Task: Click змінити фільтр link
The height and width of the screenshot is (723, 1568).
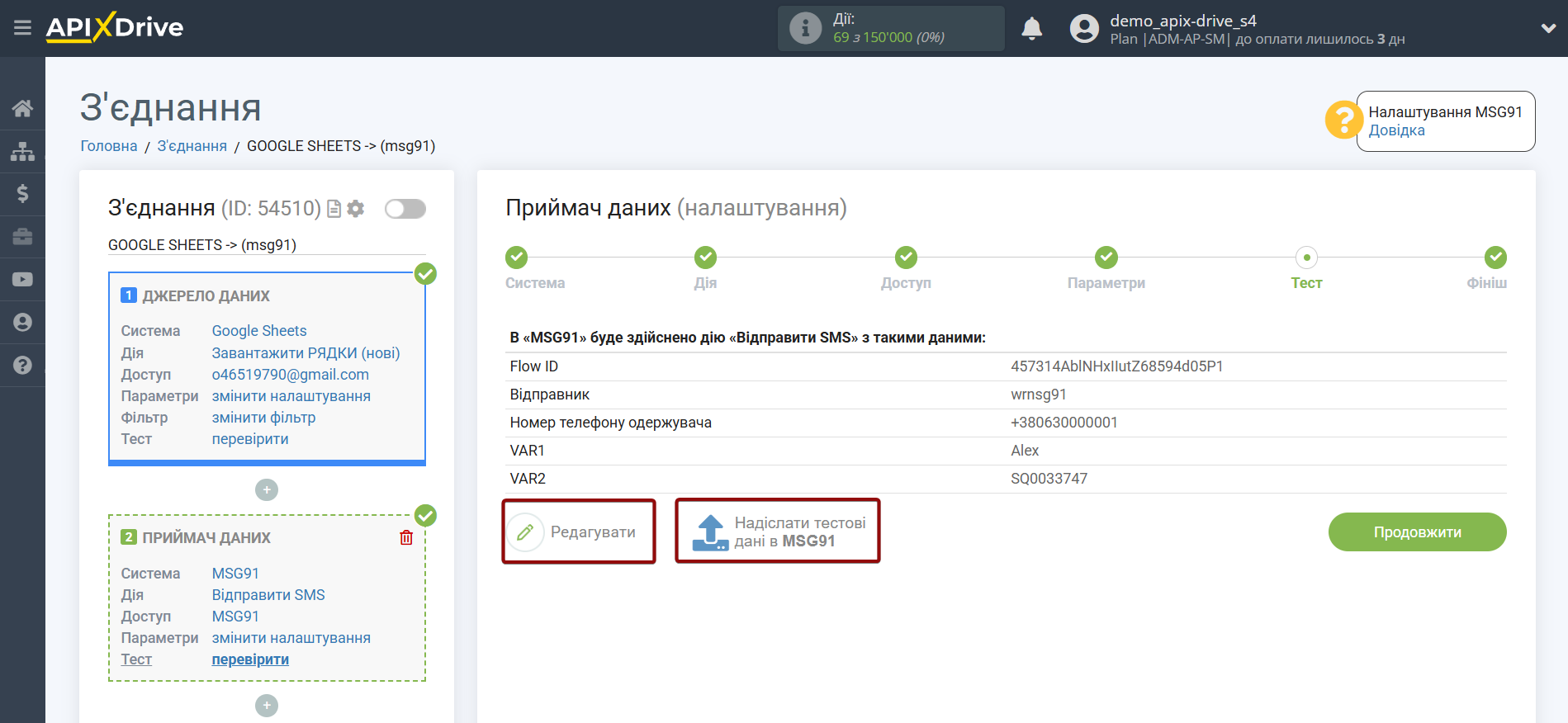Action: point(263,418)
